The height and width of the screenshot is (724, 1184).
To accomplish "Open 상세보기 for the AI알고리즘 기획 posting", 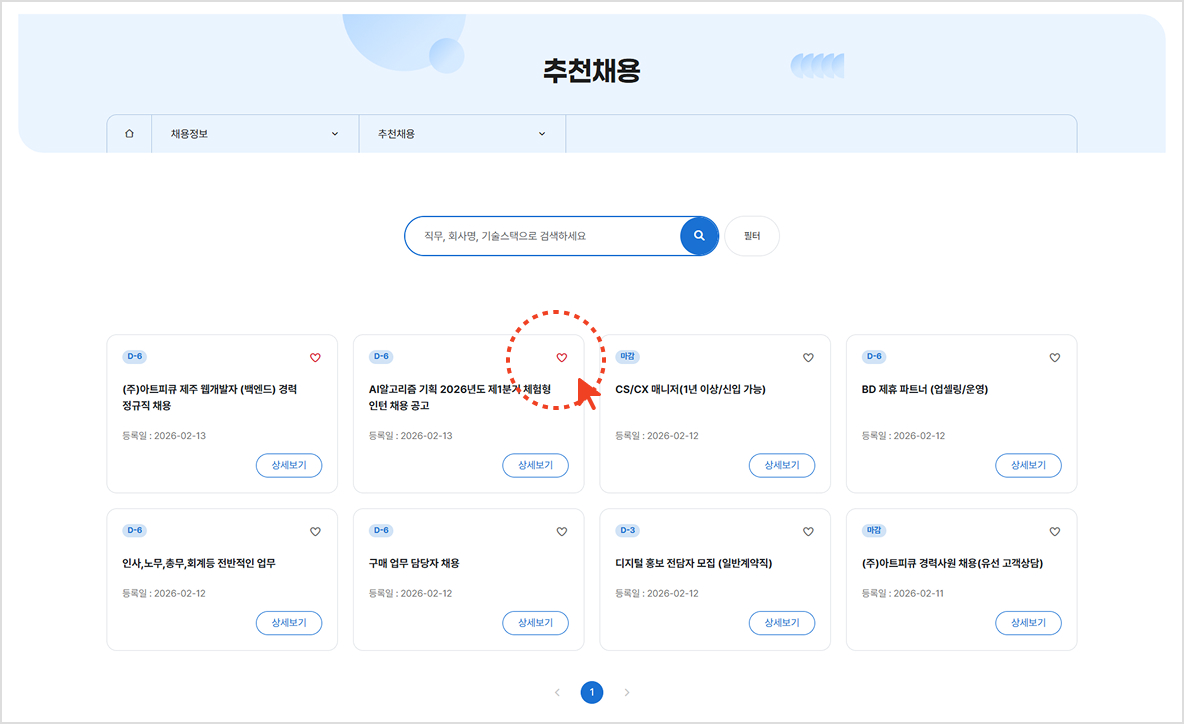I will point(535,465).
